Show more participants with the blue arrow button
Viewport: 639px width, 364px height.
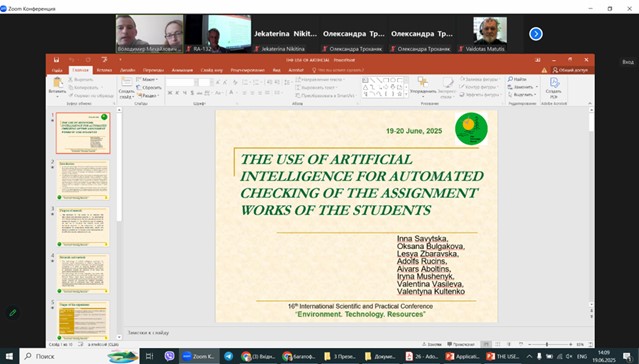pyautogui.click(x=535, y=34)
